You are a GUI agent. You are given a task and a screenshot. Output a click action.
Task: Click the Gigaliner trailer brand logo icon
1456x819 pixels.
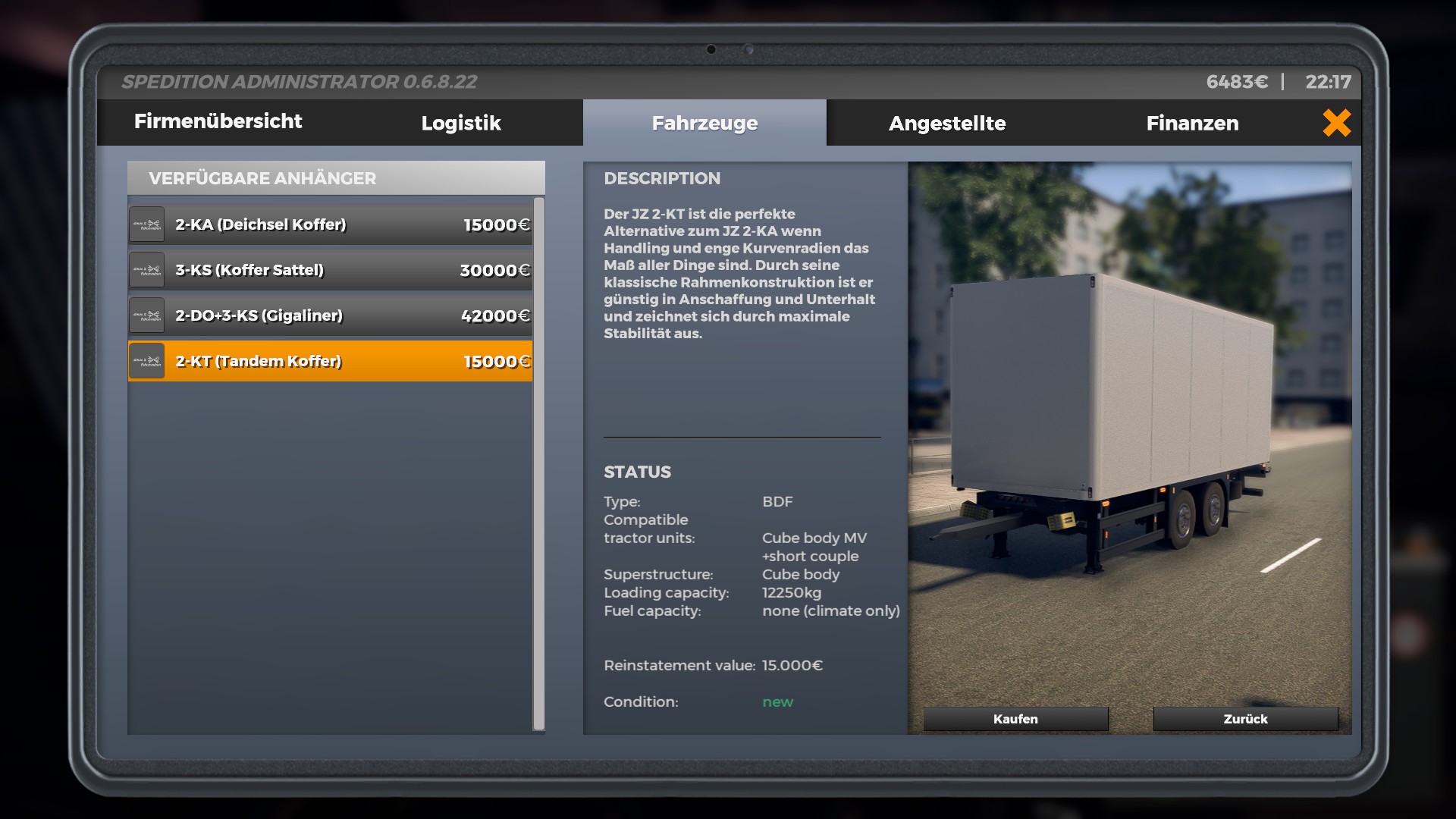point(147,315)
